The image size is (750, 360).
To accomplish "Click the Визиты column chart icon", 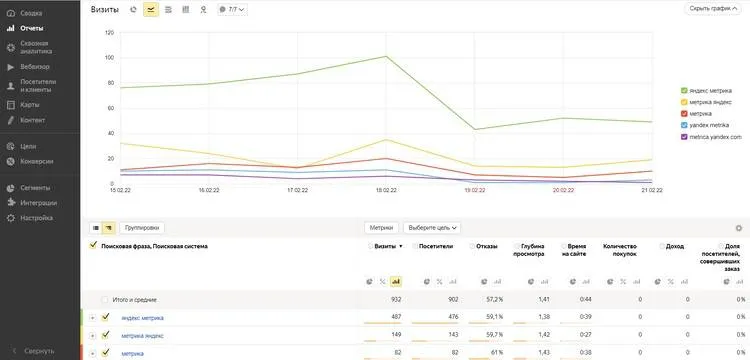I will click(396, 282).
